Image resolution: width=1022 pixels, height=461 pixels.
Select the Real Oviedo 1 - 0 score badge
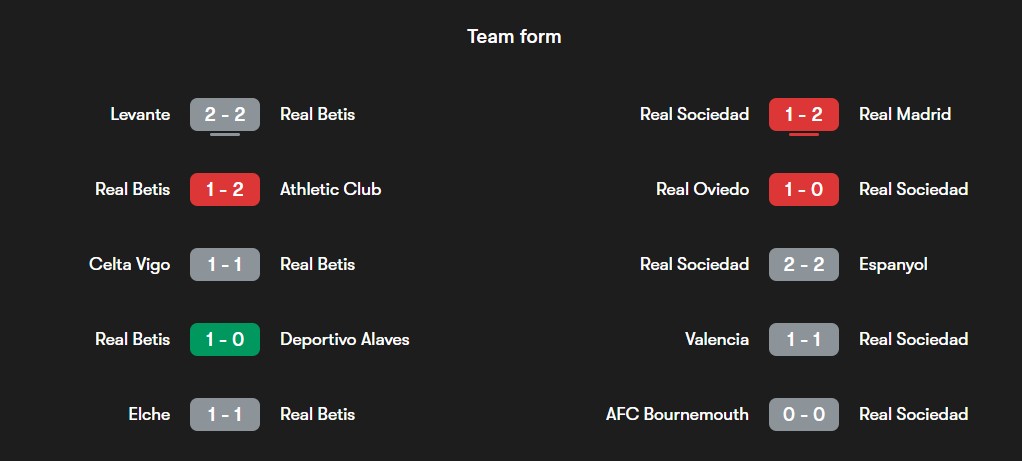pos(804,189)
